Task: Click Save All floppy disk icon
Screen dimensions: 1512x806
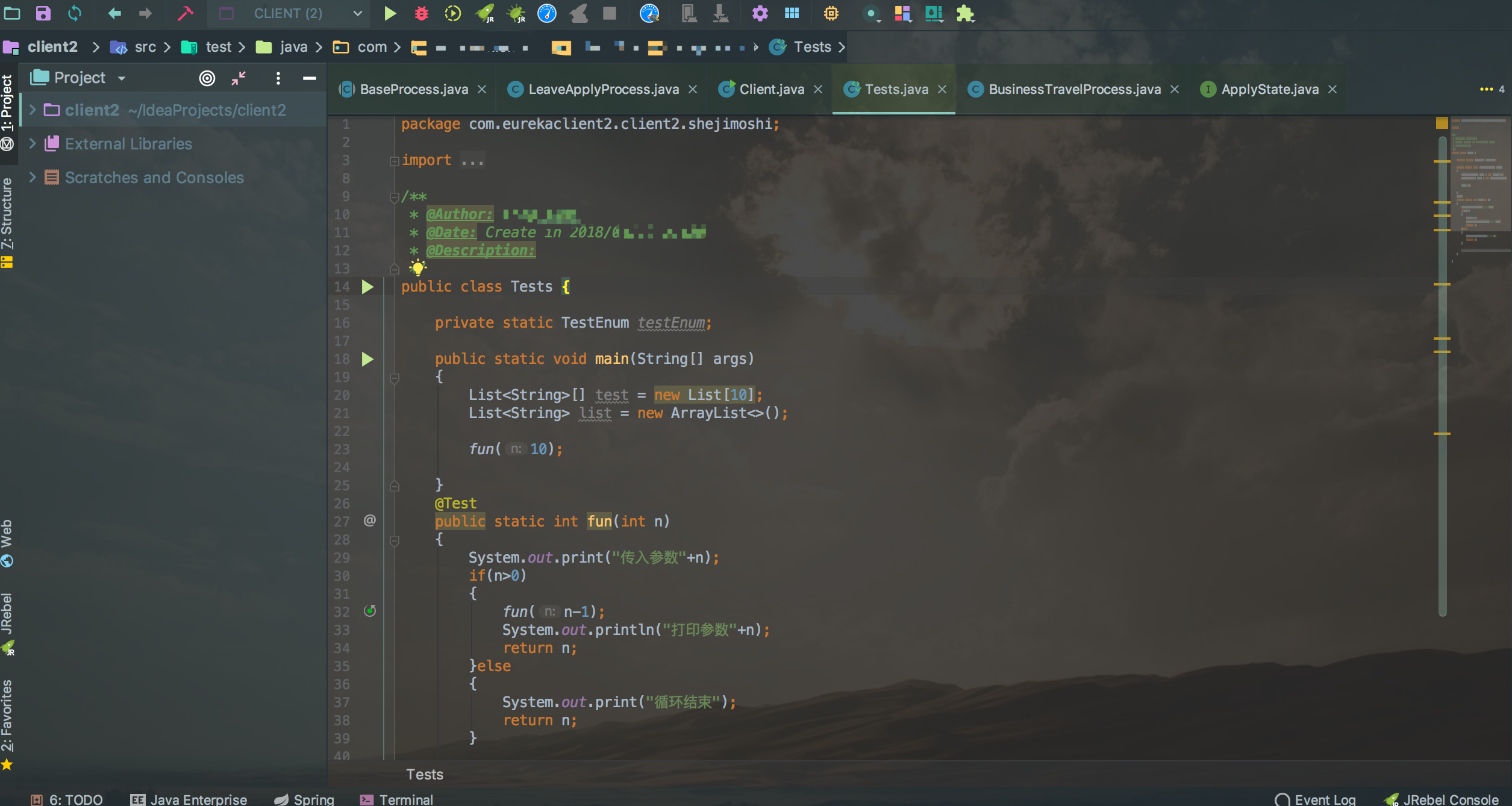Action: pos(43,13)
